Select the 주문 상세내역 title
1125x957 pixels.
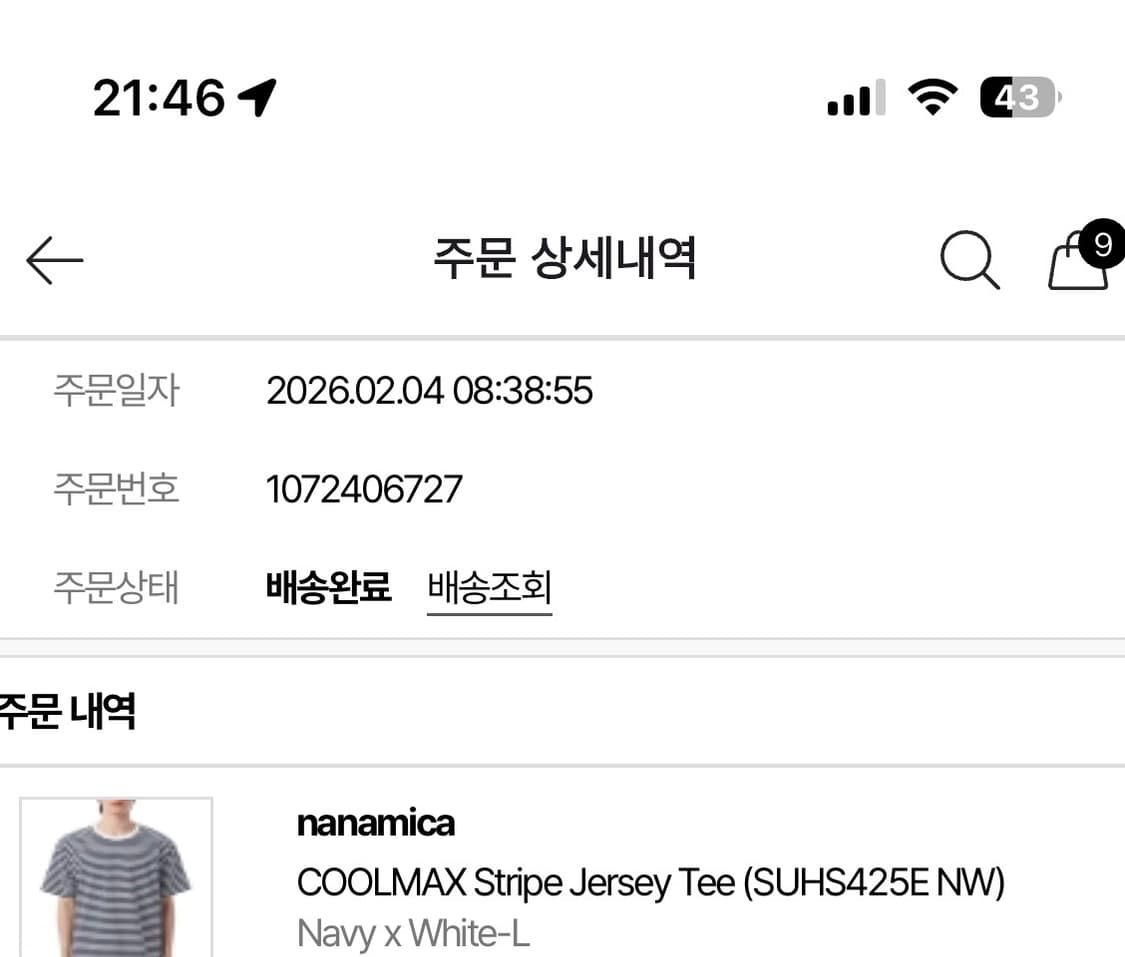(x=566, y=258)
